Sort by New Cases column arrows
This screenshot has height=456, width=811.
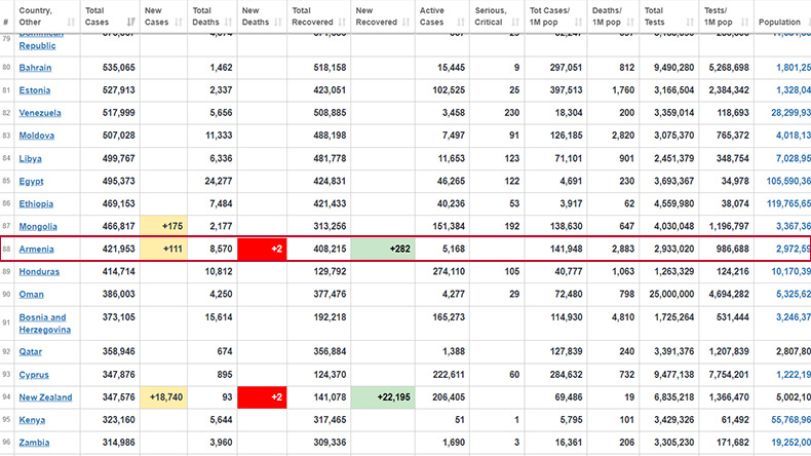[178, 22]
